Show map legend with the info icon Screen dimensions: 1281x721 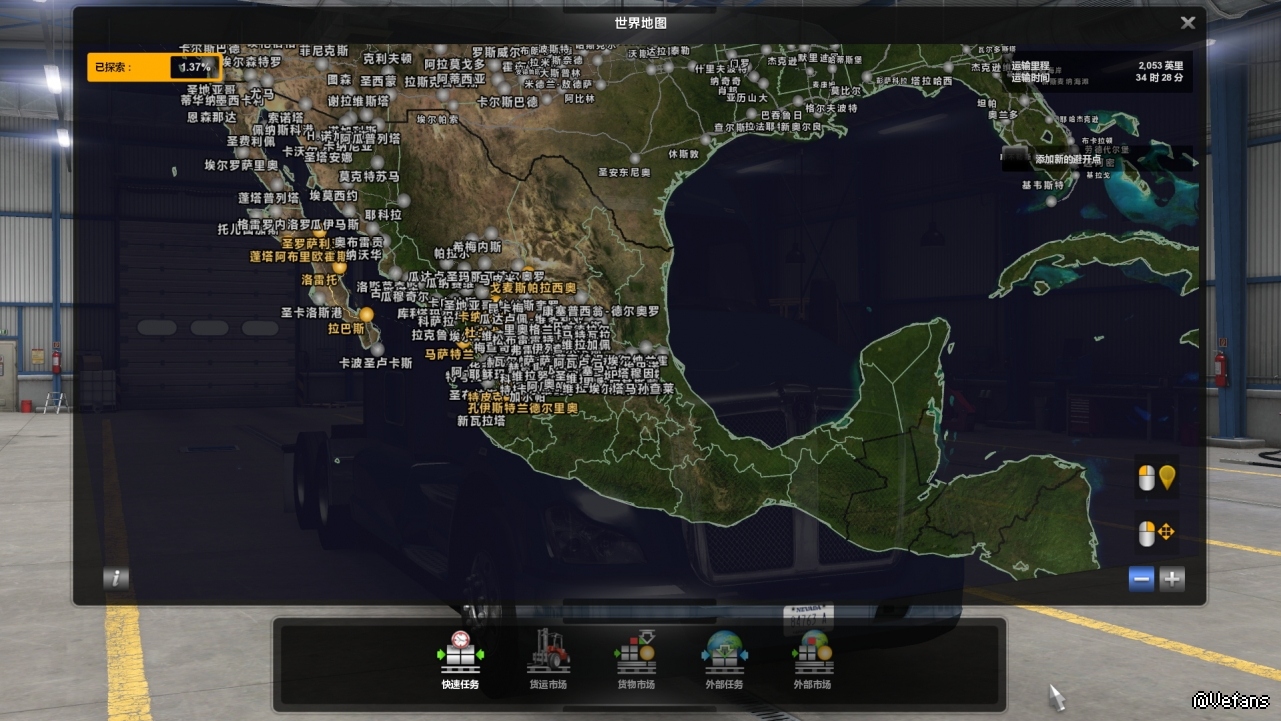click(x=116, y=578)
